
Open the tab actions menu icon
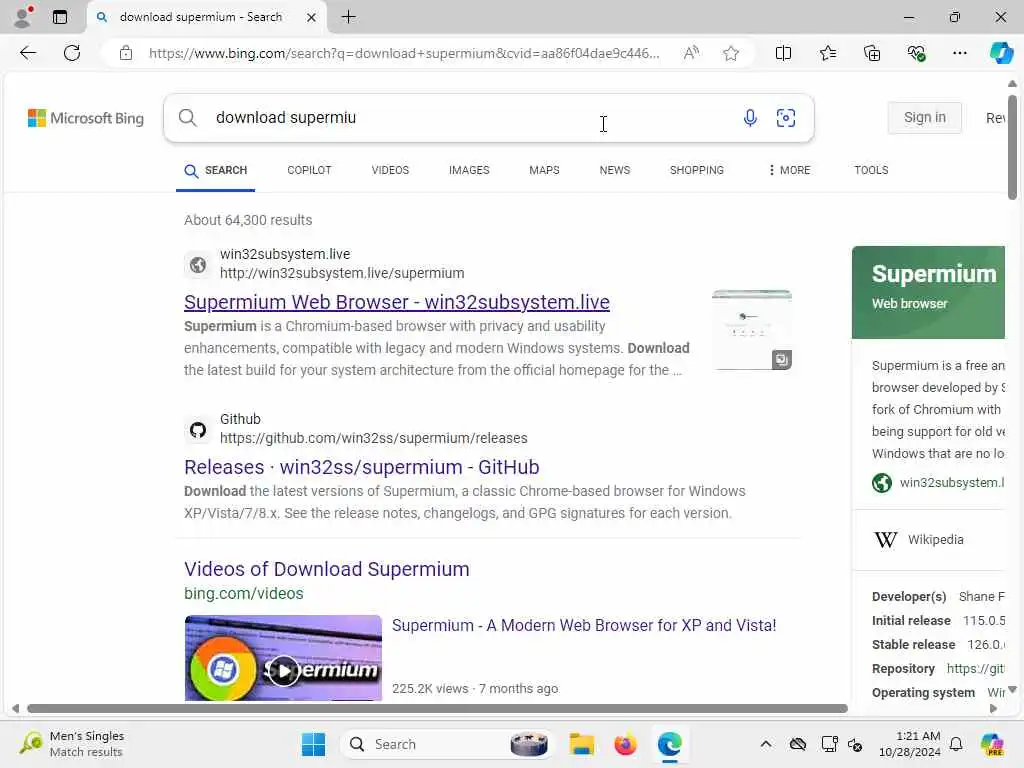point(60,17)
